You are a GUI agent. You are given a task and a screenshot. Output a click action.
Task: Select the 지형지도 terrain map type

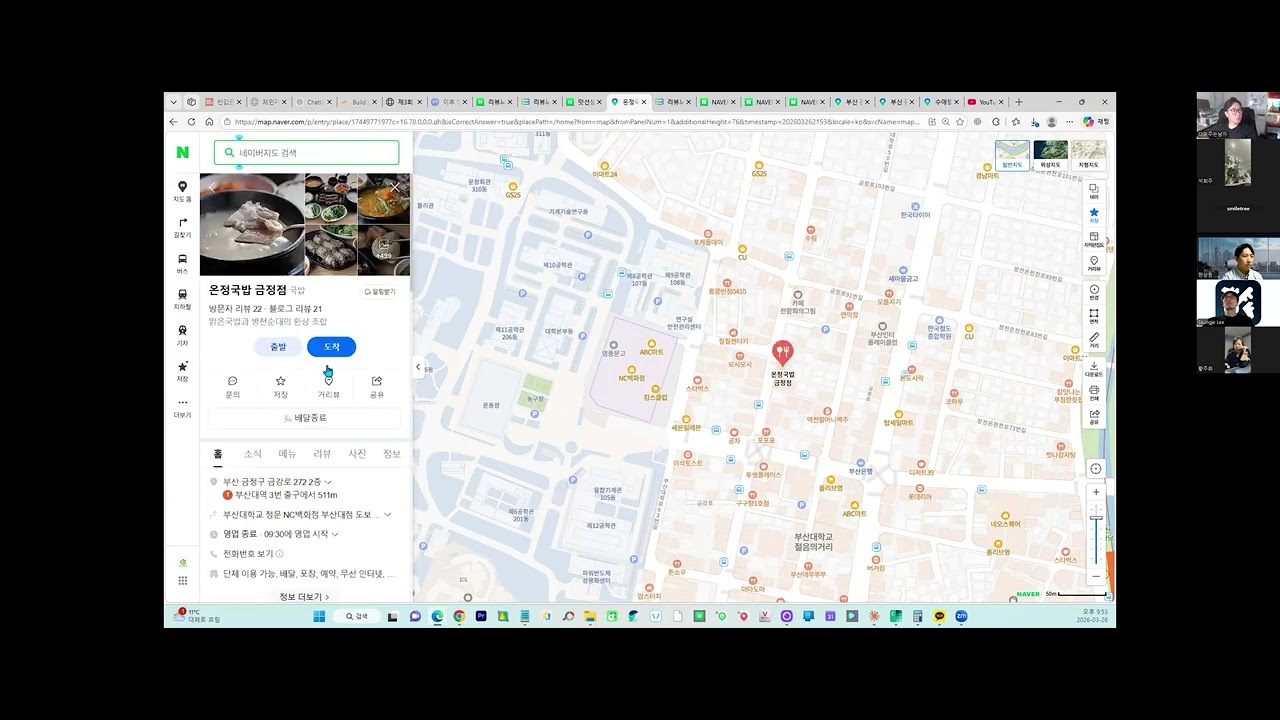point(1088,155)
